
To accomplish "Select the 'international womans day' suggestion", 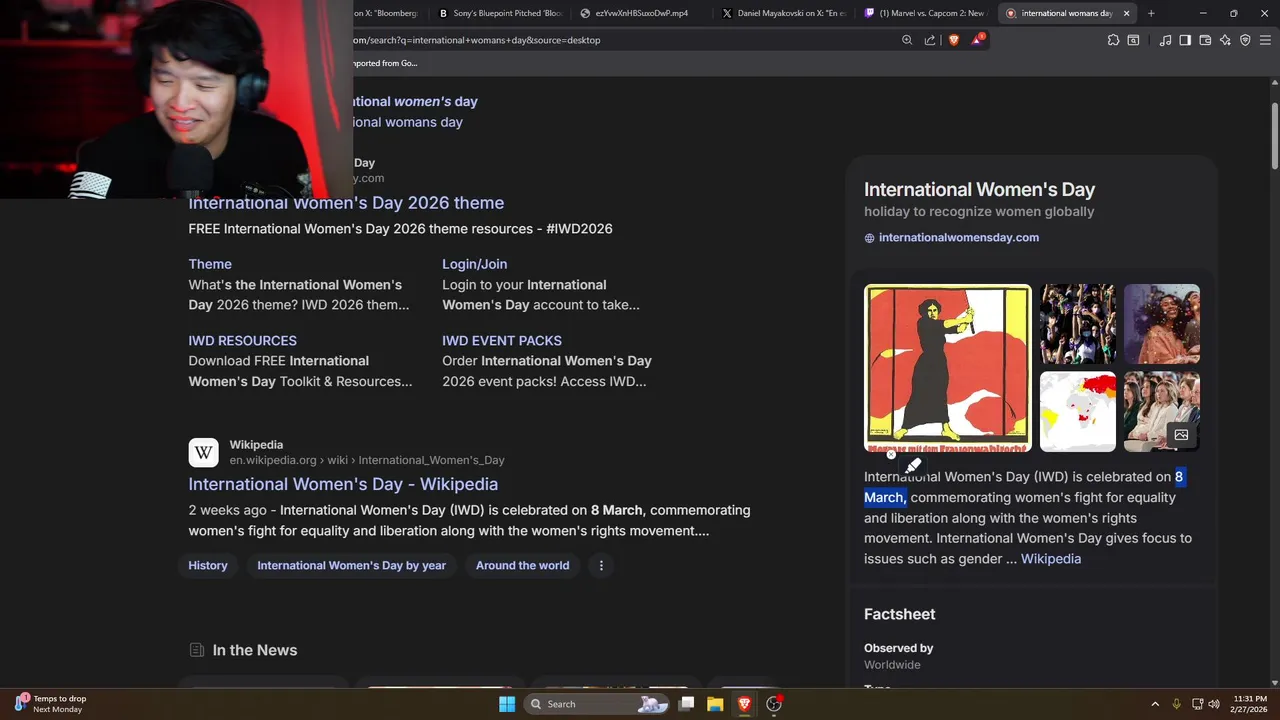I will tap(407, 122).
